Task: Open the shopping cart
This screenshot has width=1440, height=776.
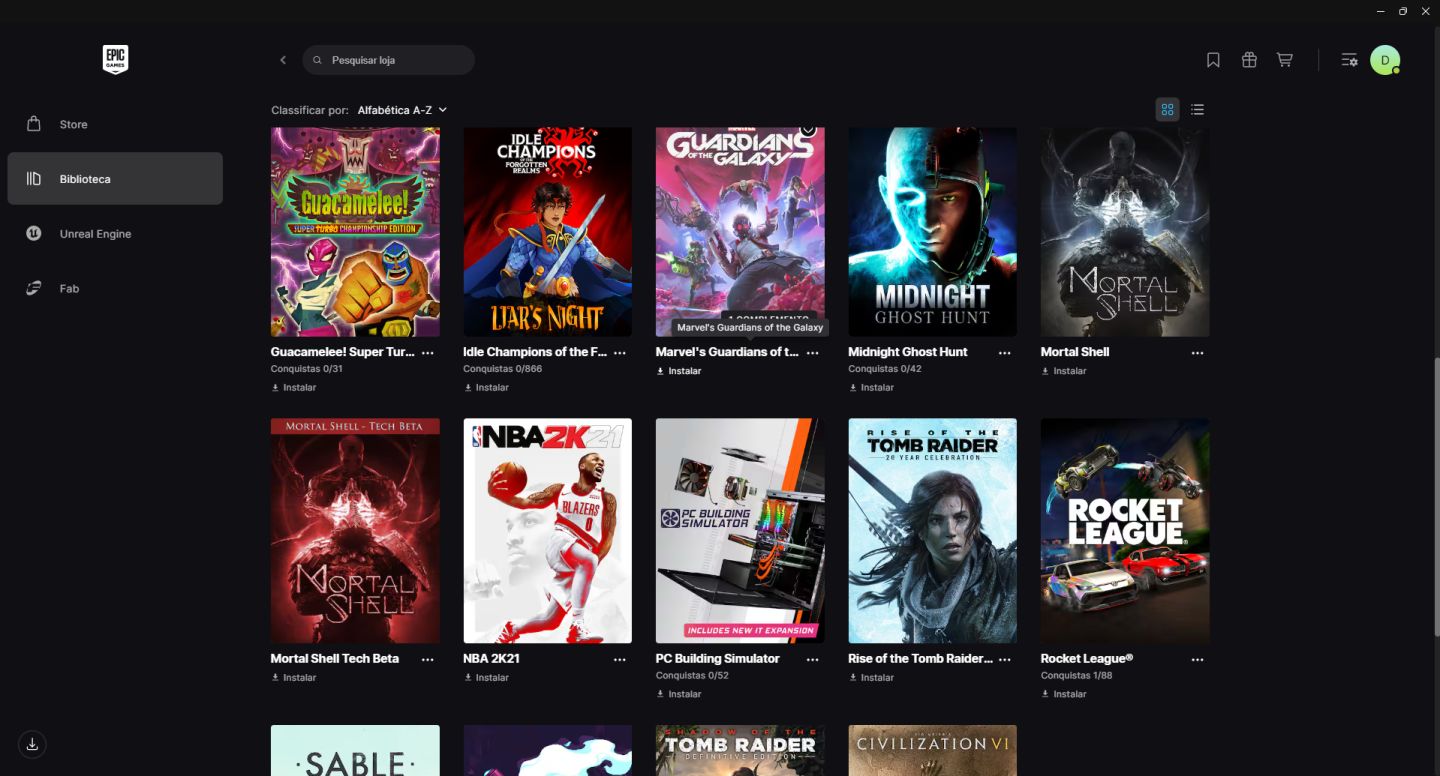Action: 1285,60
